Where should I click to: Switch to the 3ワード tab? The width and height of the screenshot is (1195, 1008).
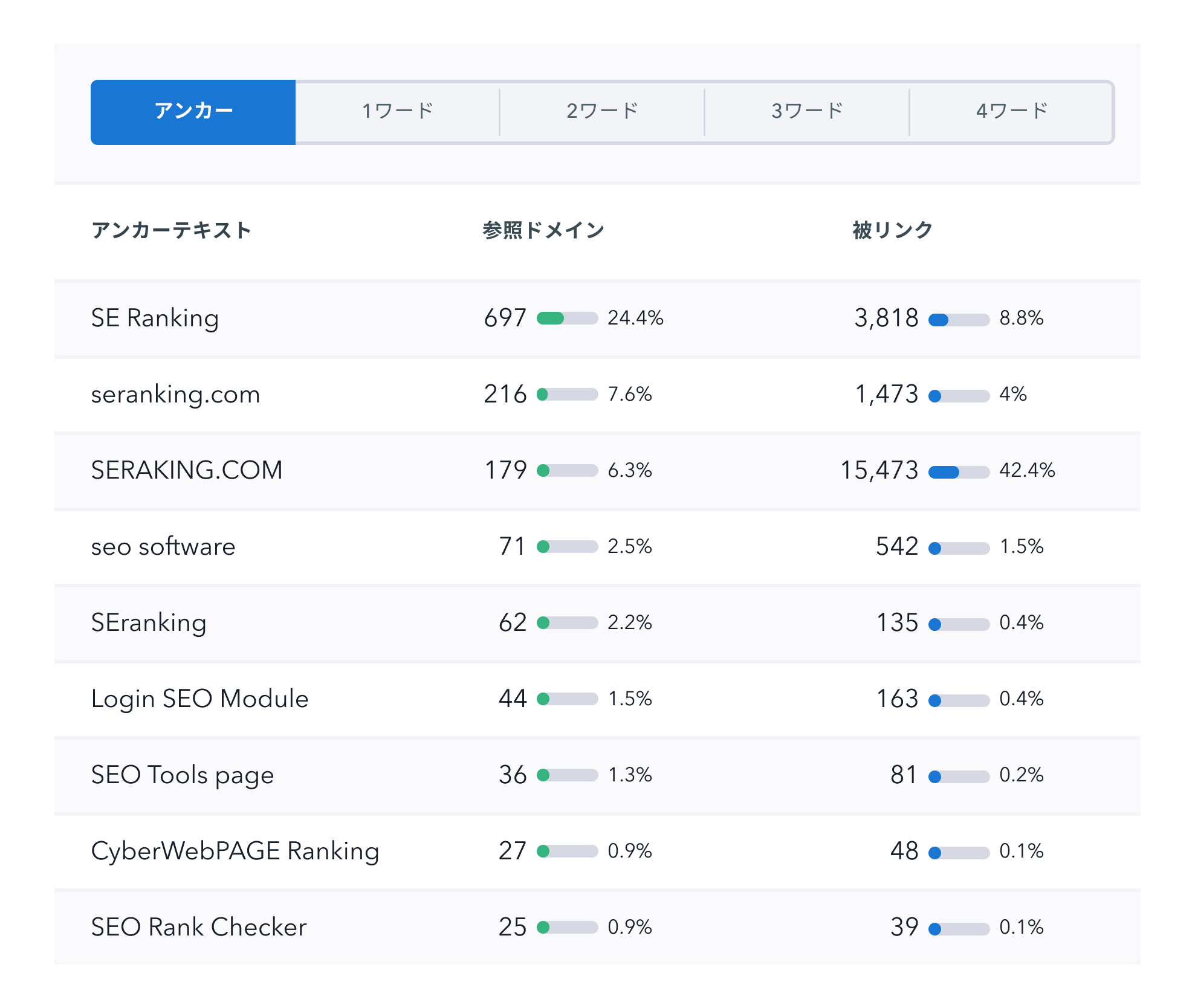(x=807, y=112)
